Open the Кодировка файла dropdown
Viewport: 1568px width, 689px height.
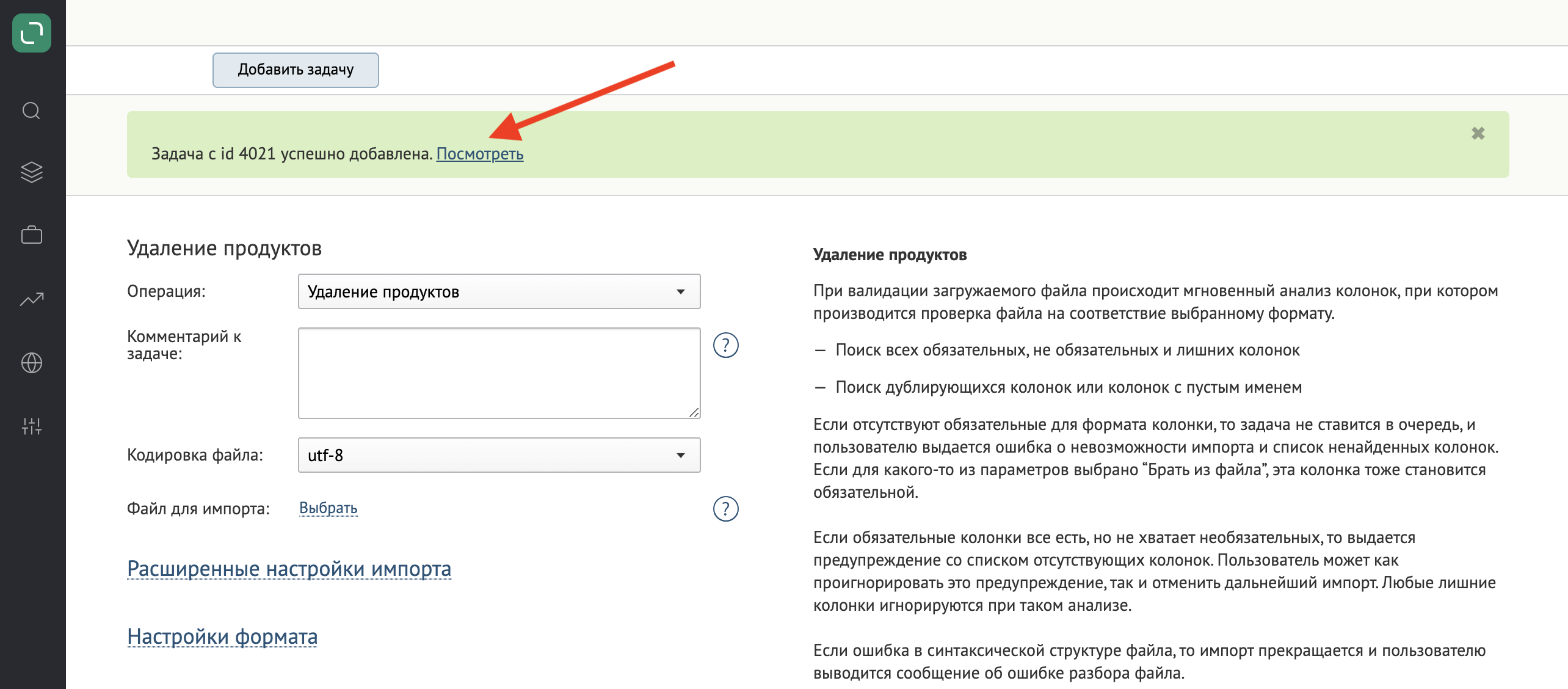click(x=499, y=455)
